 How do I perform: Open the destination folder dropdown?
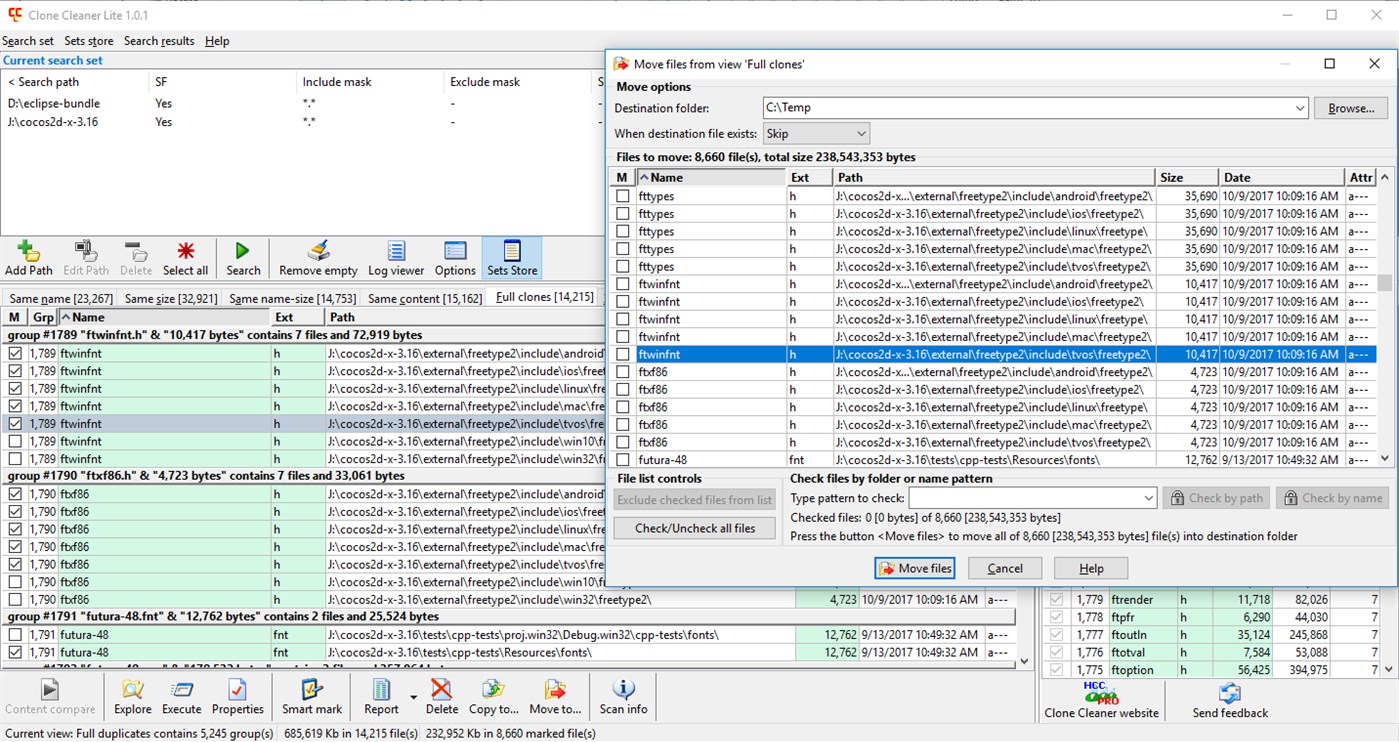tap(1299, 108)
